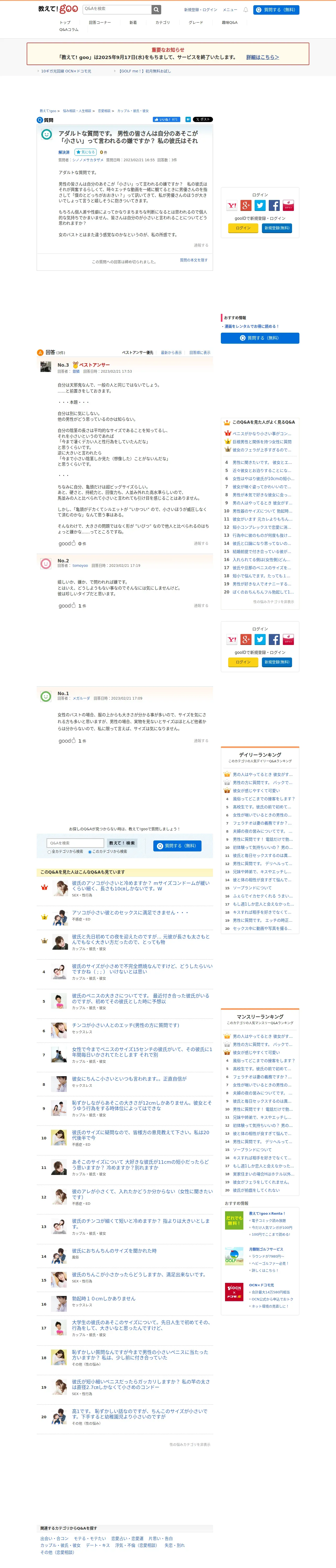This screenshot has height=1568, width=336.
Task: Share via the X ポスト button
Action: 203,119
